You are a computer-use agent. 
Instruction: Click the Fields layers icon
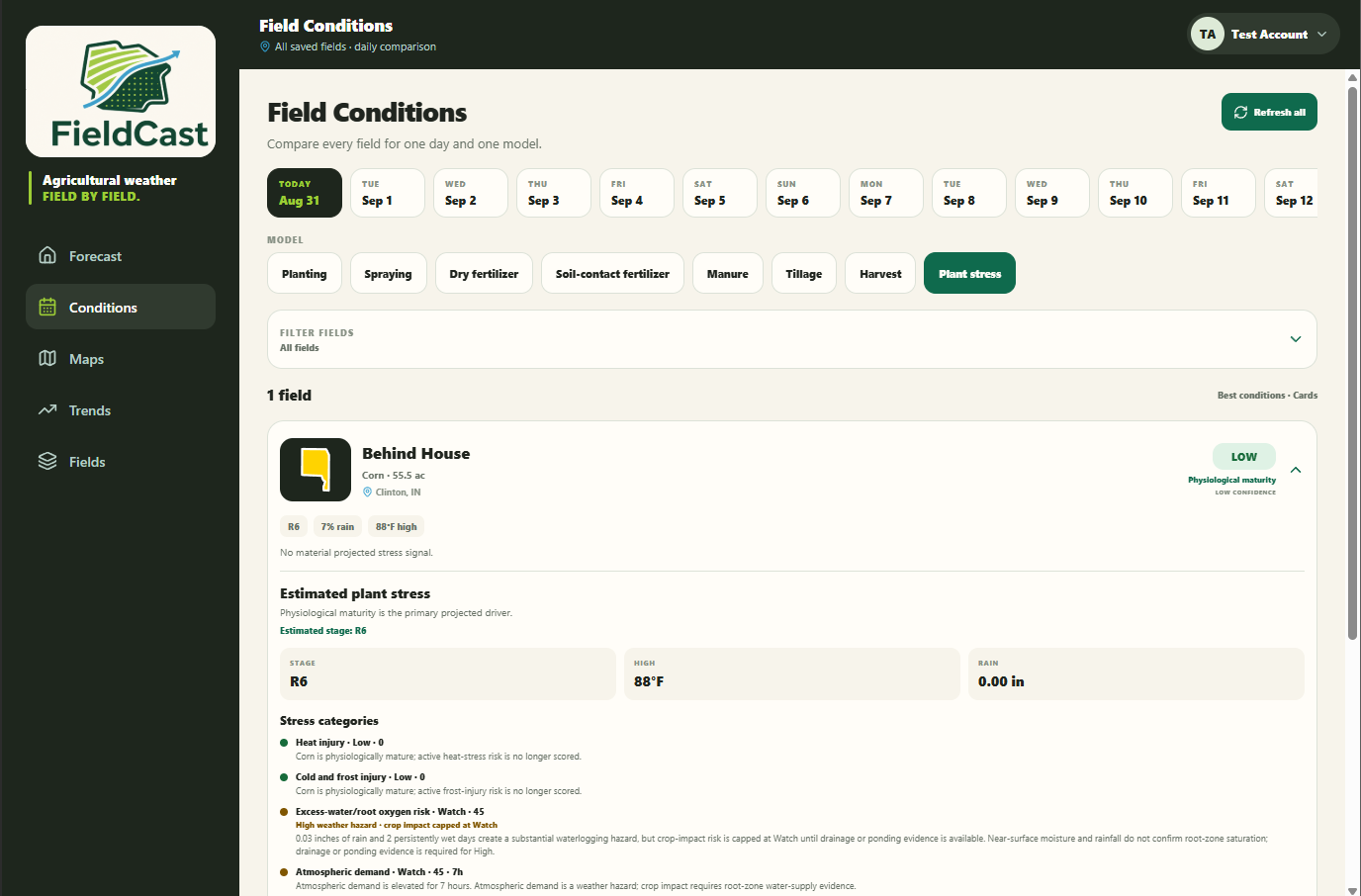47,461
